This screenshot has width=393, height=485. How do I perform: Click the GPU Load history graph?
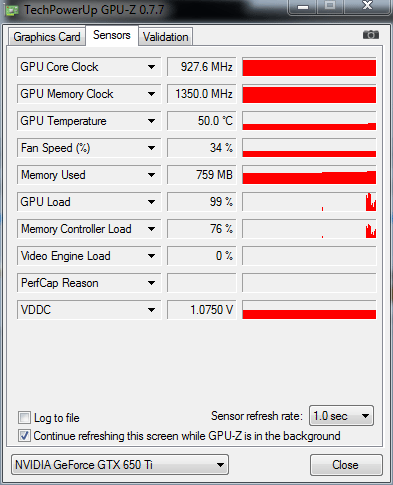(309, 202)
